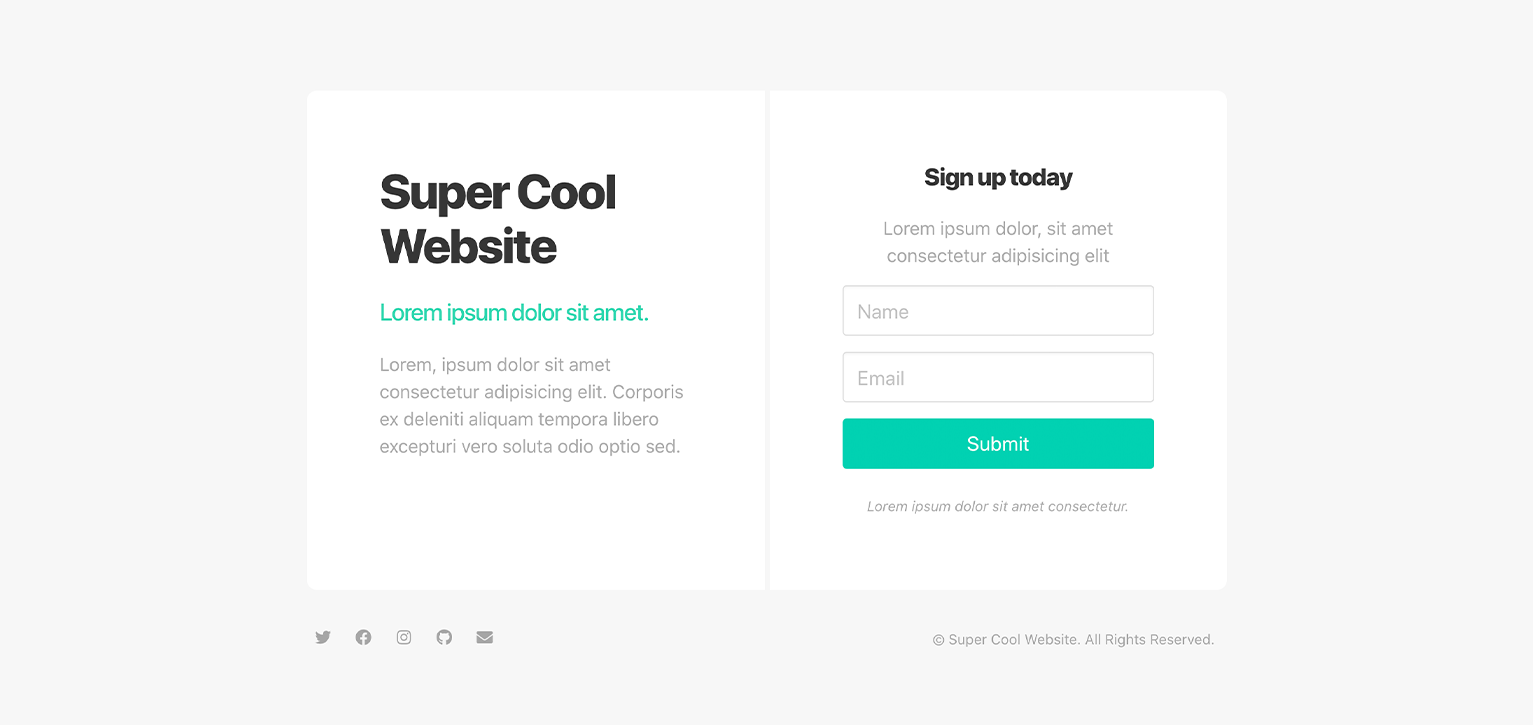Select the Instagram camera icon
1533x725 pixels.
click(403, 637)
